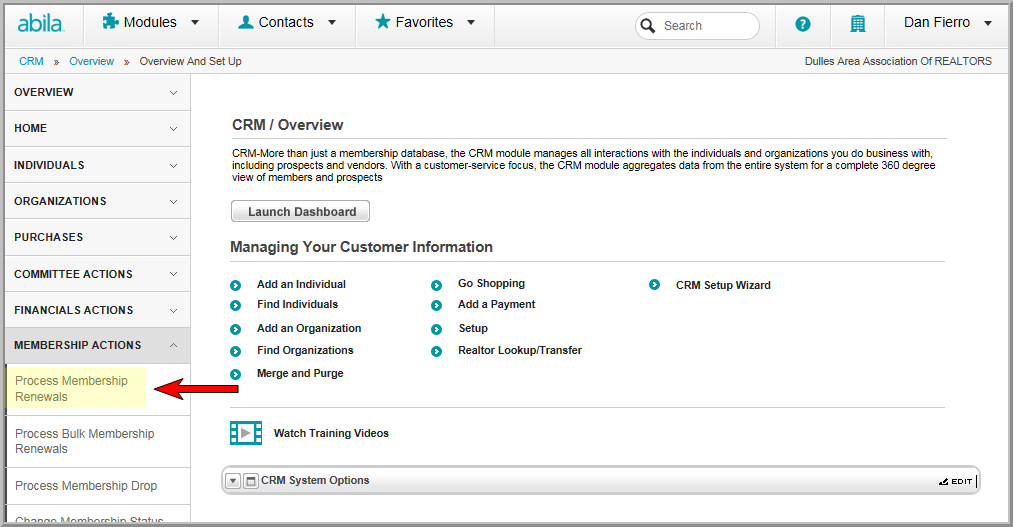Open the Go Shopping link
The image size is (1013, 527).
(x=492, y=284)
